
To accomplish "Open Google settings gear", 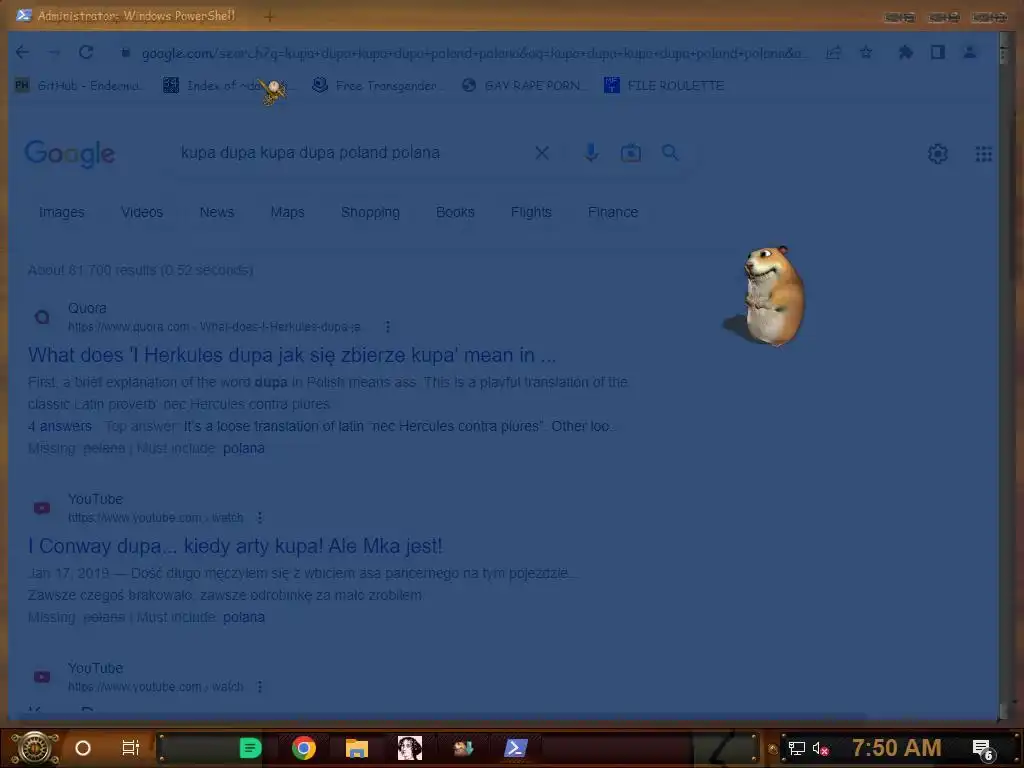I will coord(938,154).
